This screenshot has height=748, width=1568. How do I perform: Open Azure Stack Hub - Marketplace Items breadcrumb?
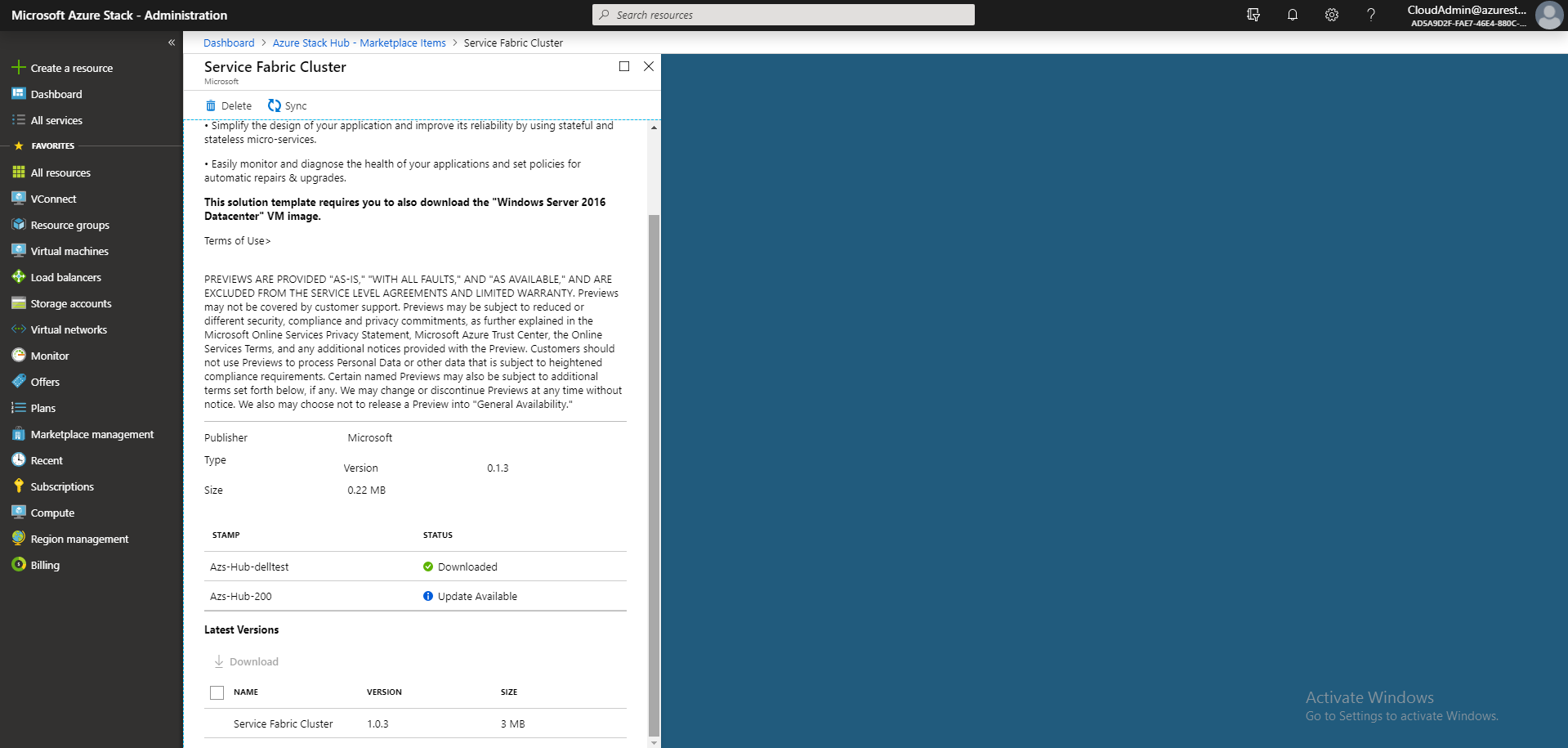[359, 43]
